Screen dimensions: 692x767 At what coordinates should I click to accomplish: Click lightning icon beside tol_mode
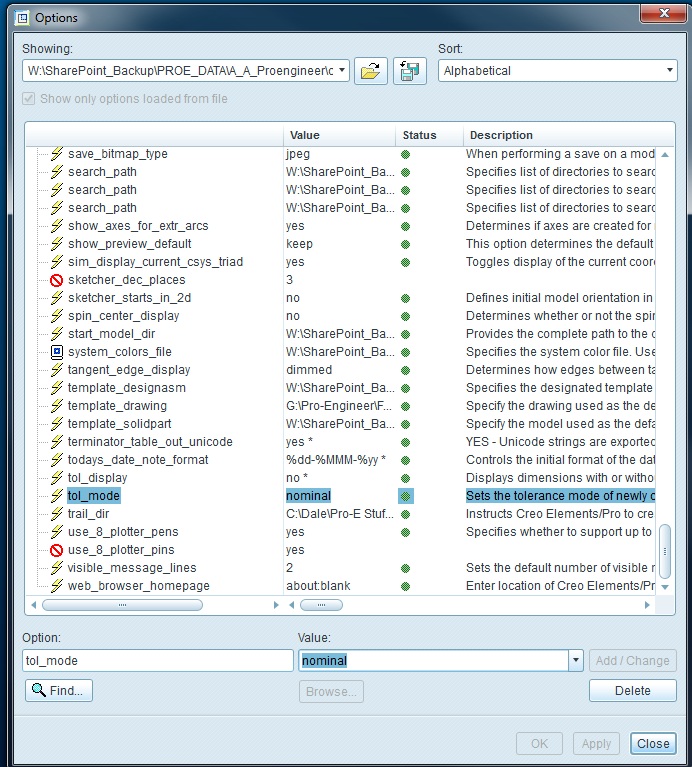point(57,496)
